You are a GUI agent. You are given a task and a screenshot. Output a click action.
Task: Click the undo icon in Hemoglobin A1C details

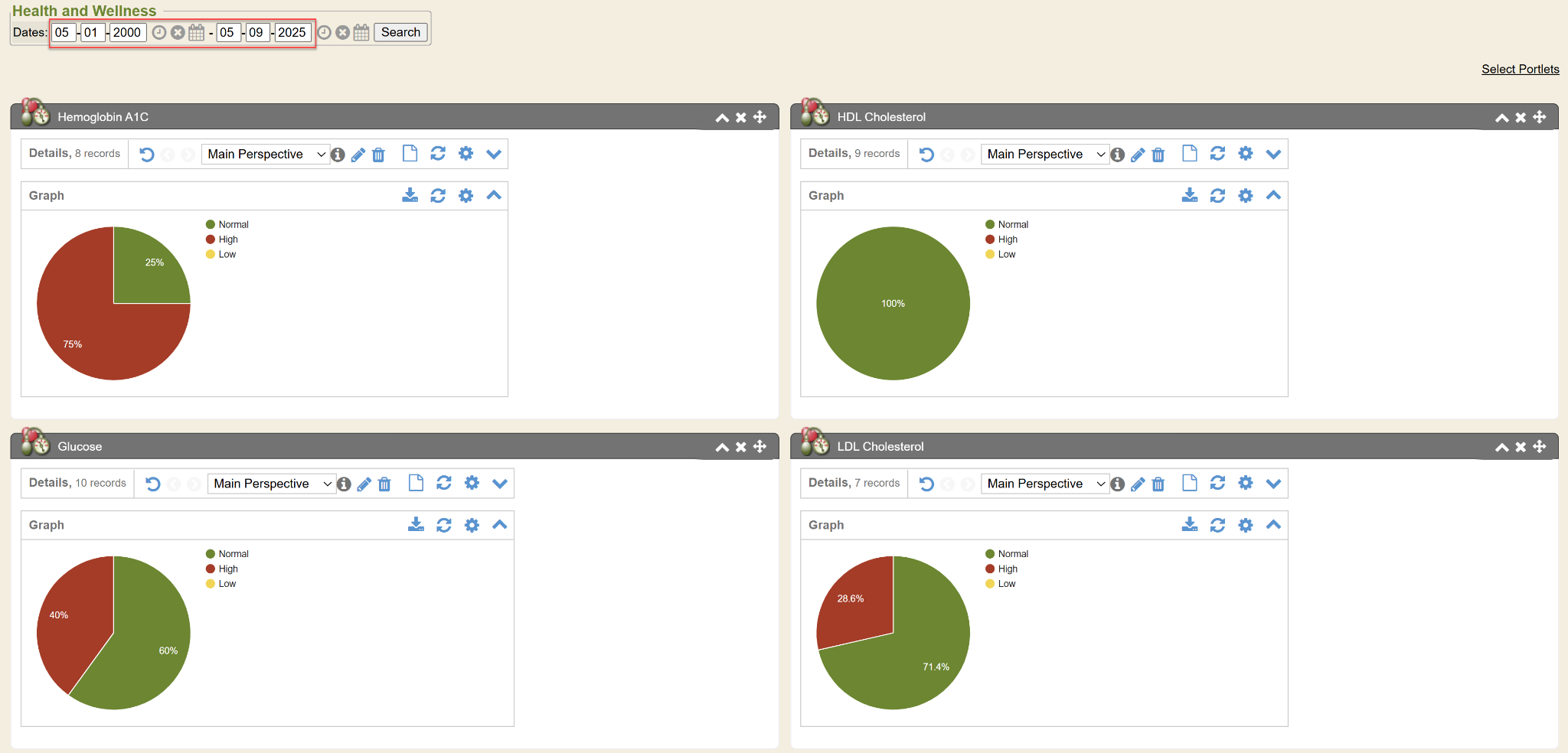coord(147,155)
